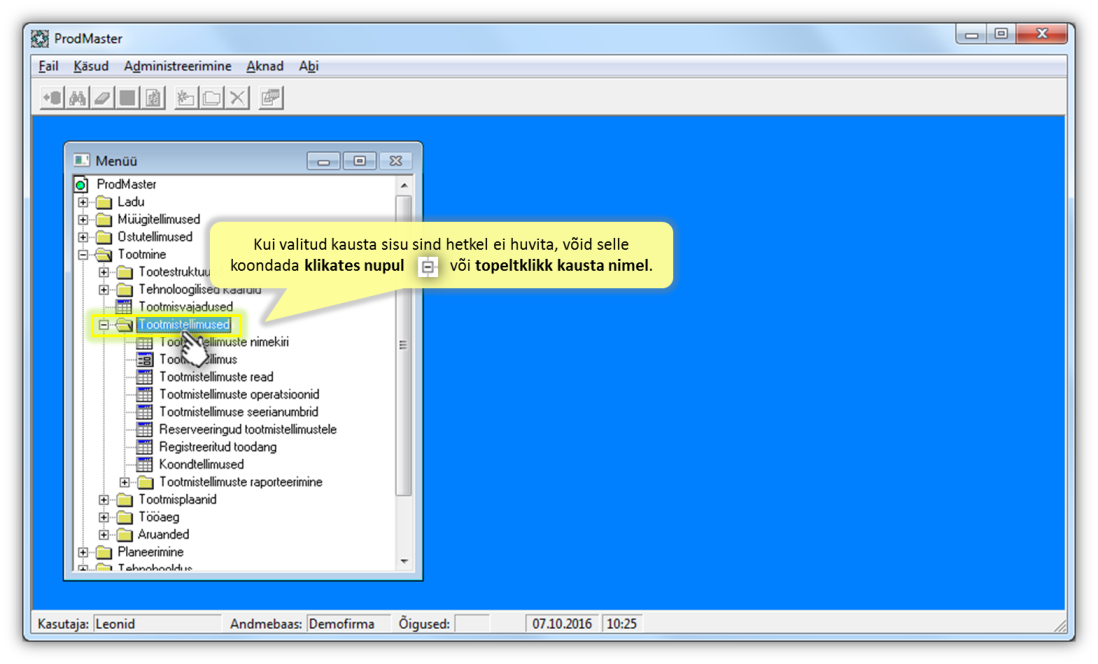Click the ProdMaster root node icon

[81, 184]
